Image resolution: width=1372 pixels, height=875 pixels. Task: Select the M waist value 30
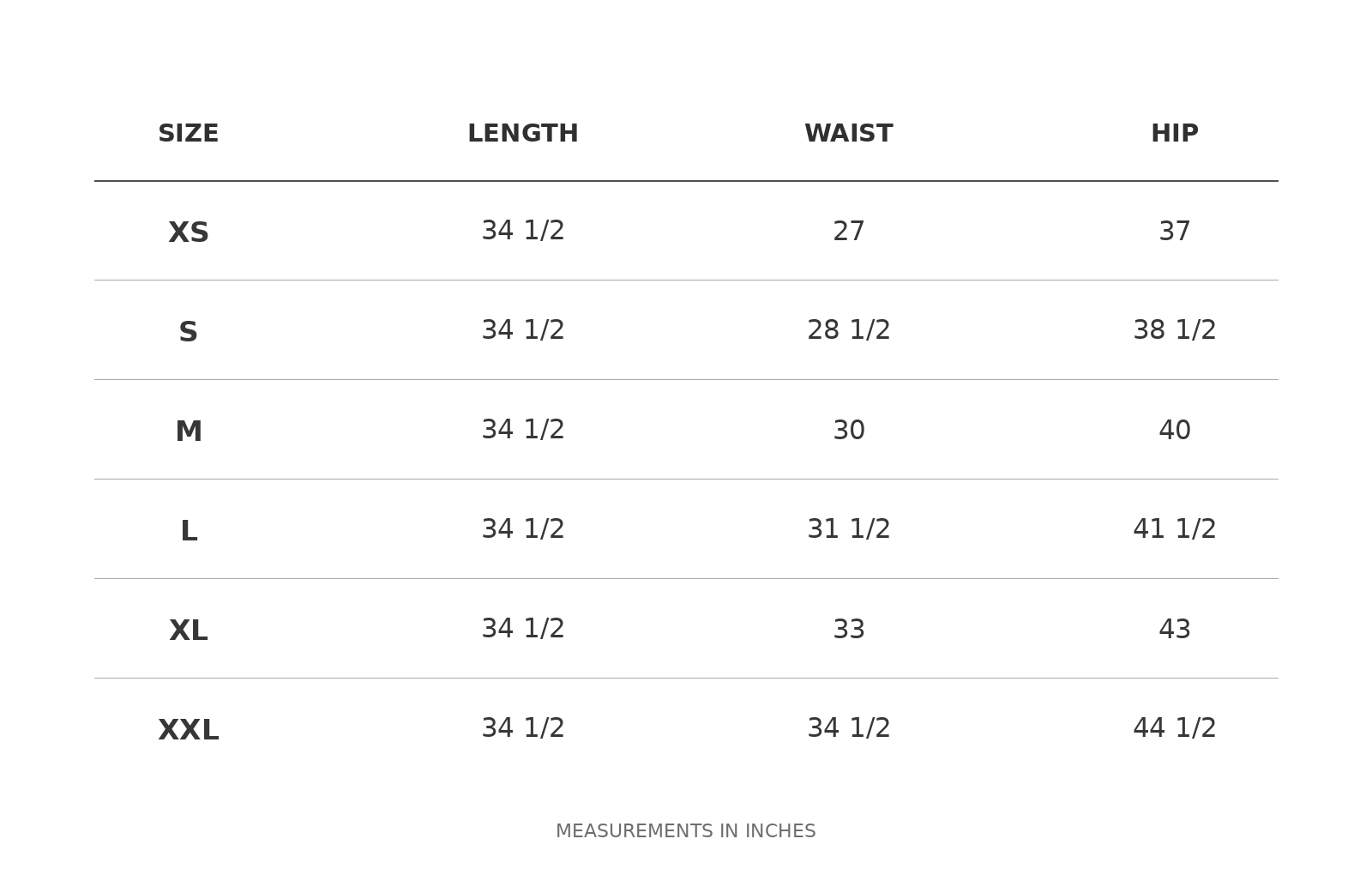(849, 431)
